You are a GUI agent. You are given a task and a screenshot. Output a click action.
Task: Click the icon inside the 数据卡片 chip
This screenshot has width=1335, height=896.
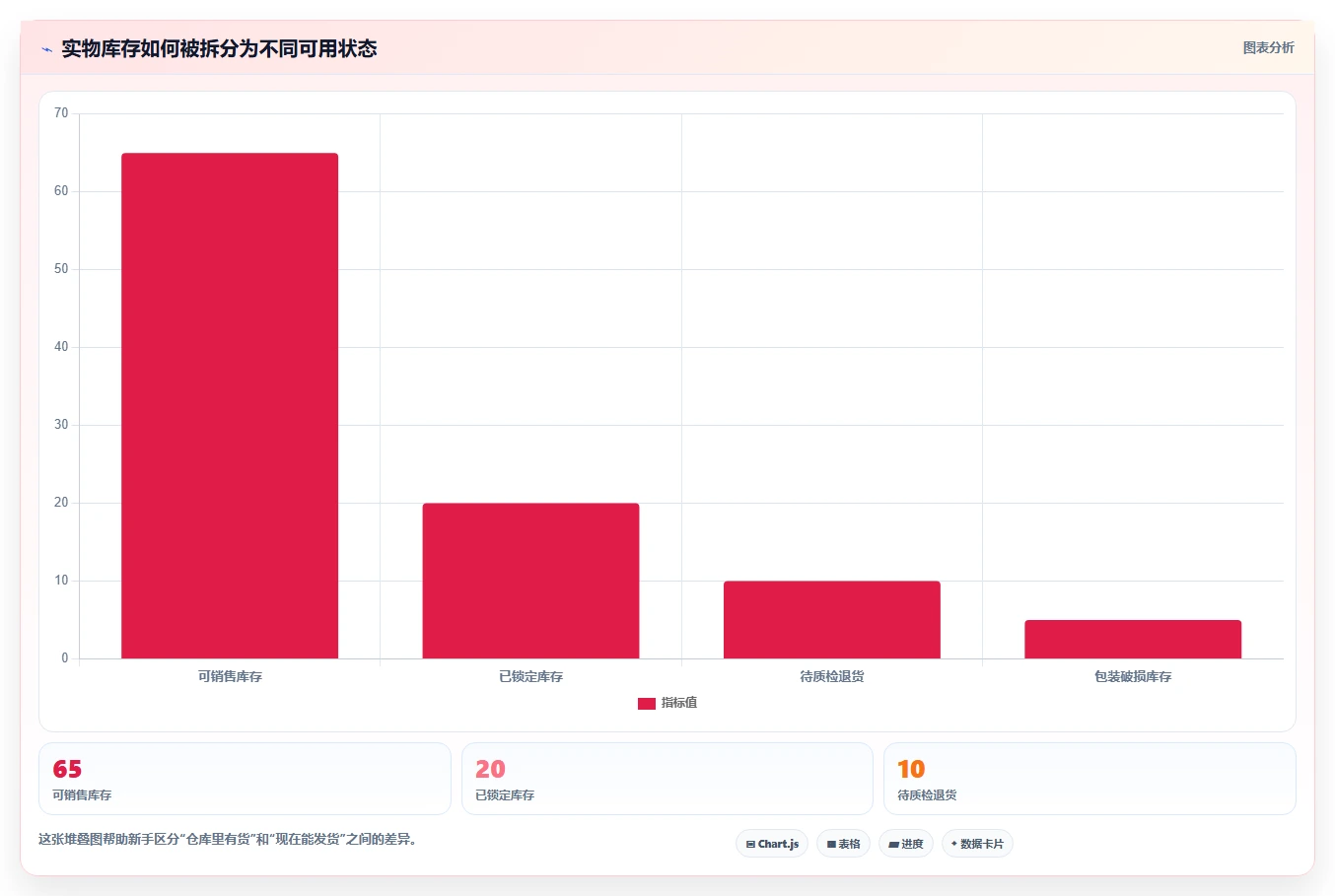954,844
